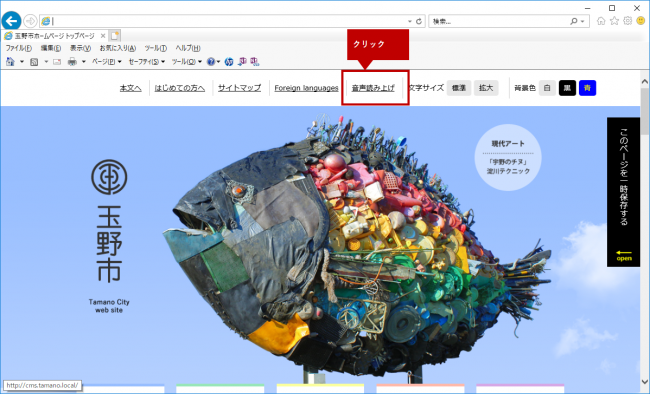
Task: Click the refresh icon in address bar
Action: [x=419, y=21]
